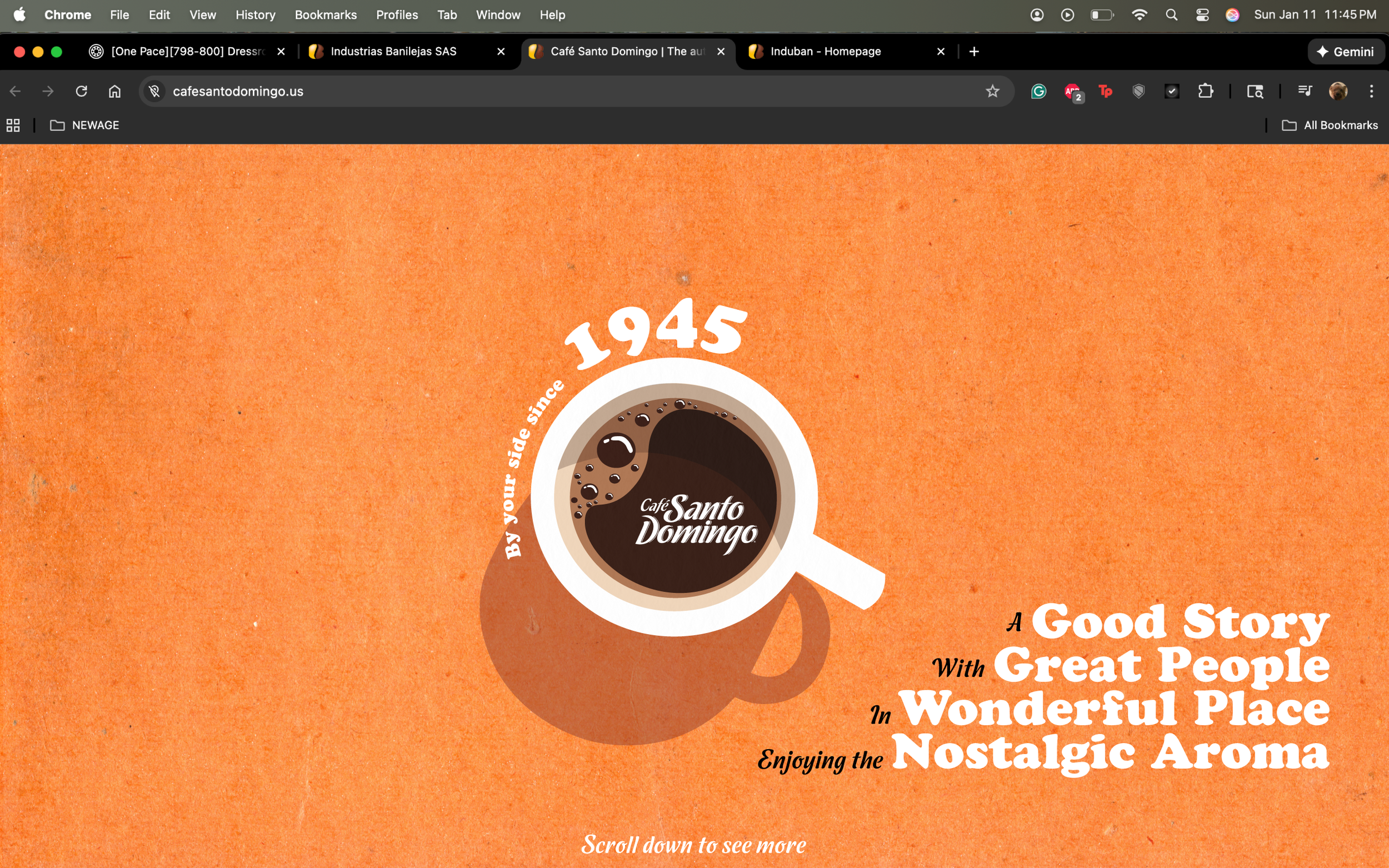Open the apps grid shortcut icon

(13, 125)
